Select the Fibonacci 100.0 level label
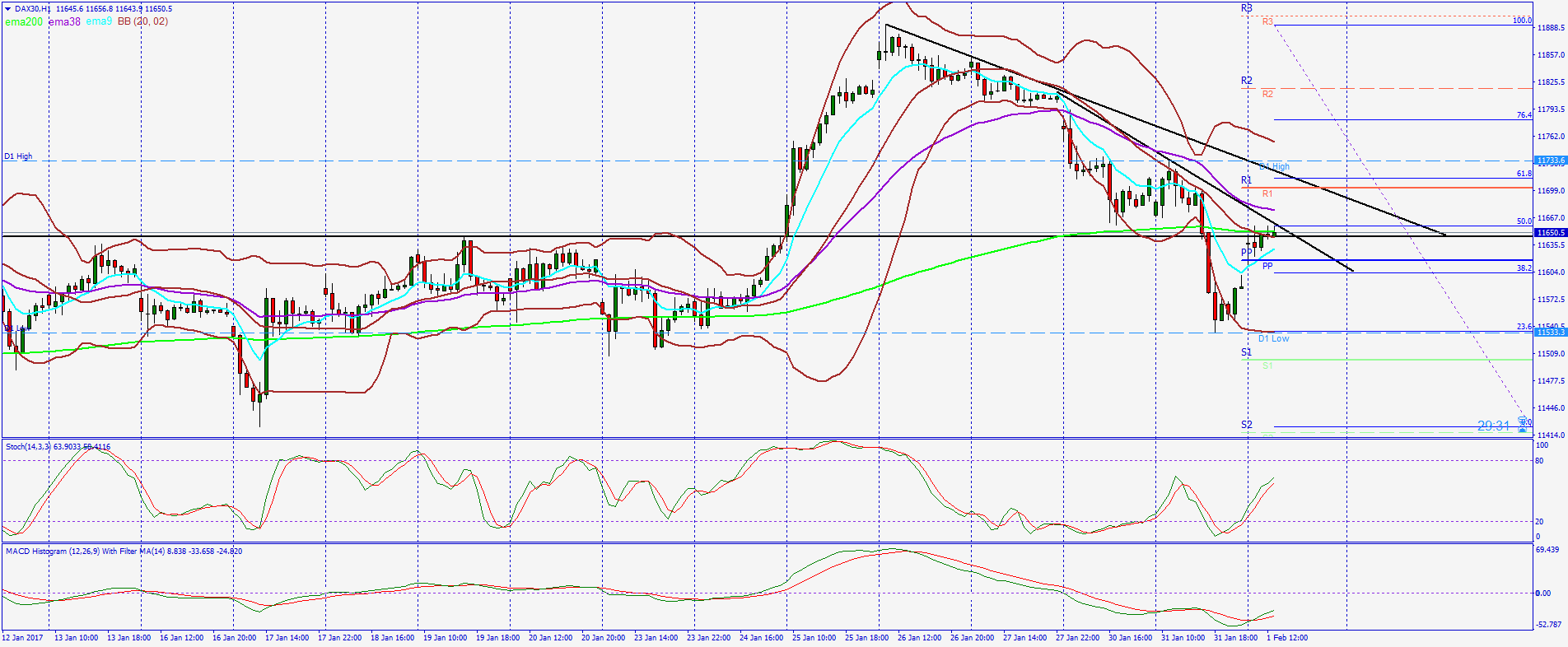 coord(1522,21)
